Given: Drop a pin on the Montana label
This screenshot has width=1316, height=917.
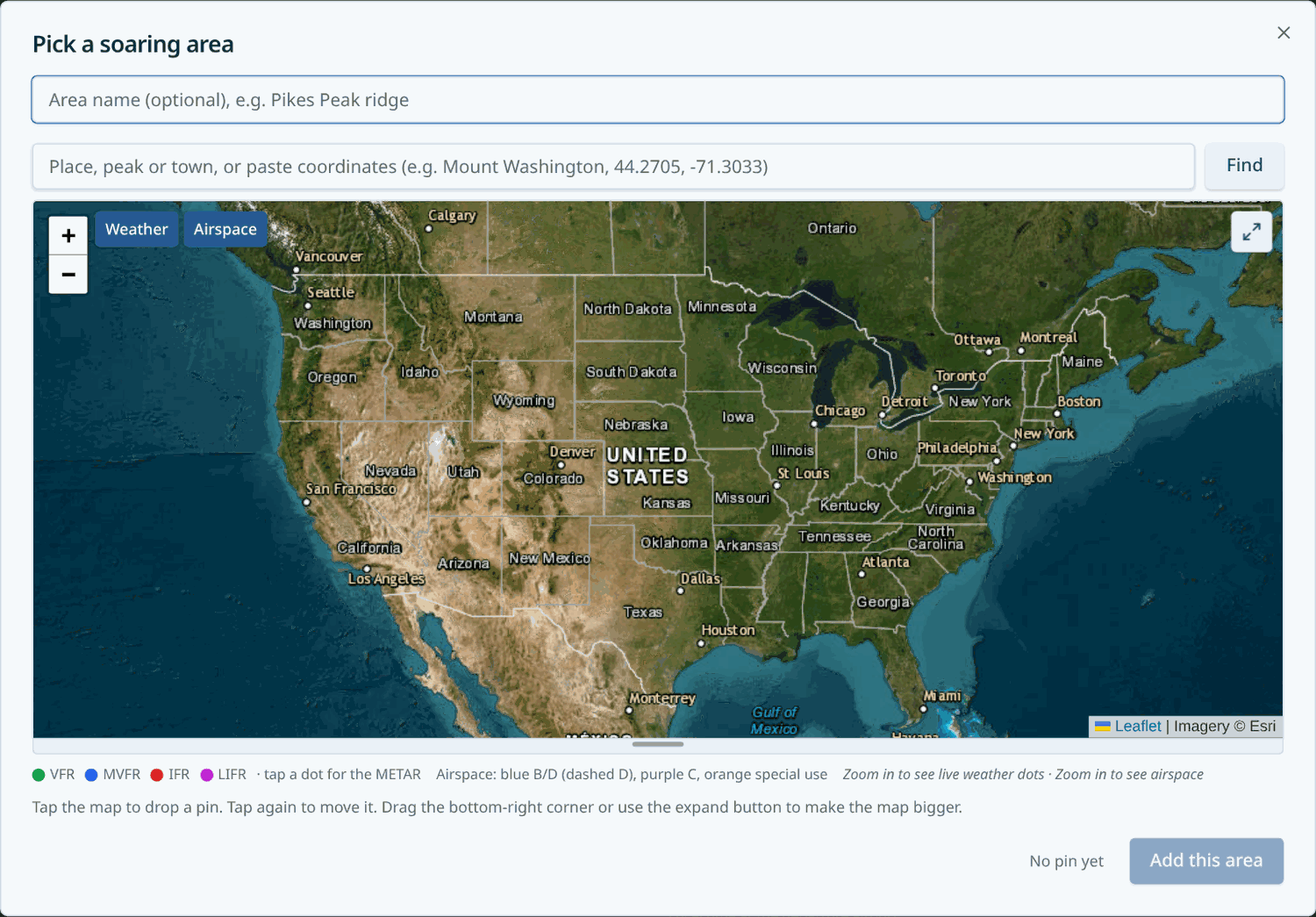Looking at the screenshot, I should pyautogui.click(x=493, y=317).
